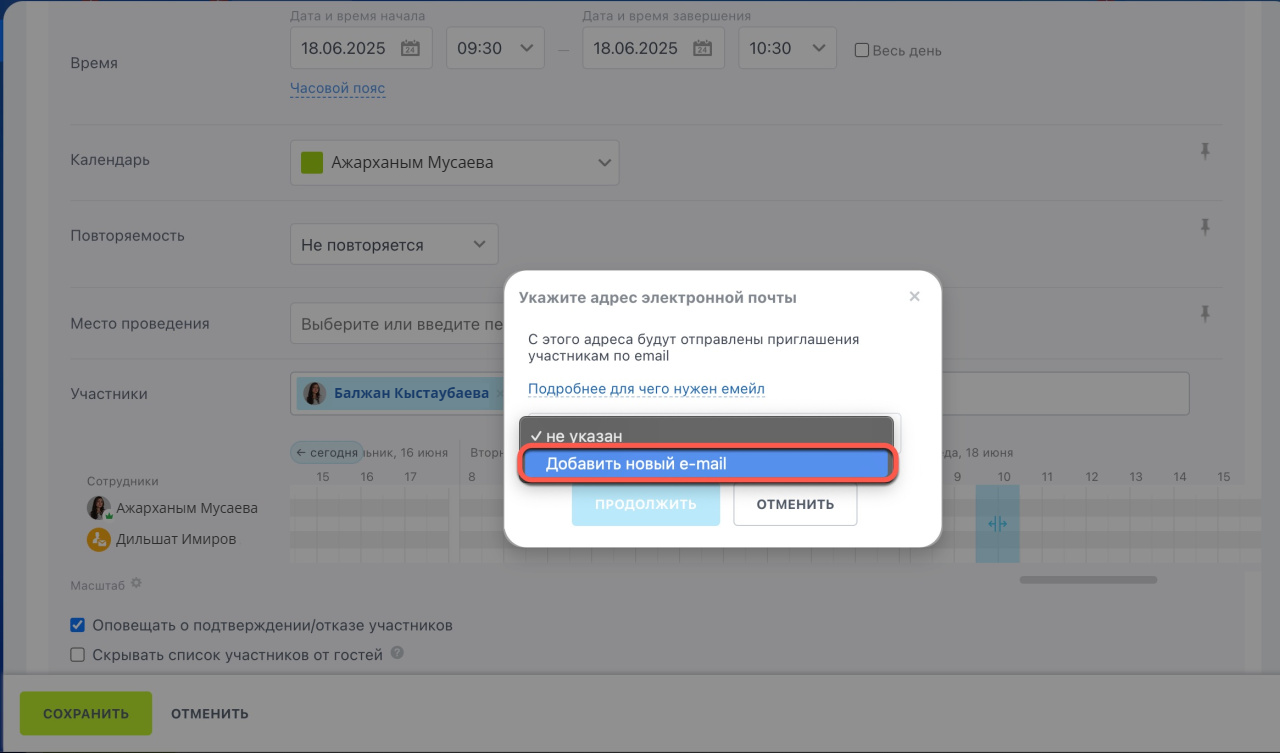The image size is (1280, 753).
Task: Click help icon next to Скрывать список участников
Action: (x=397, y=654)
